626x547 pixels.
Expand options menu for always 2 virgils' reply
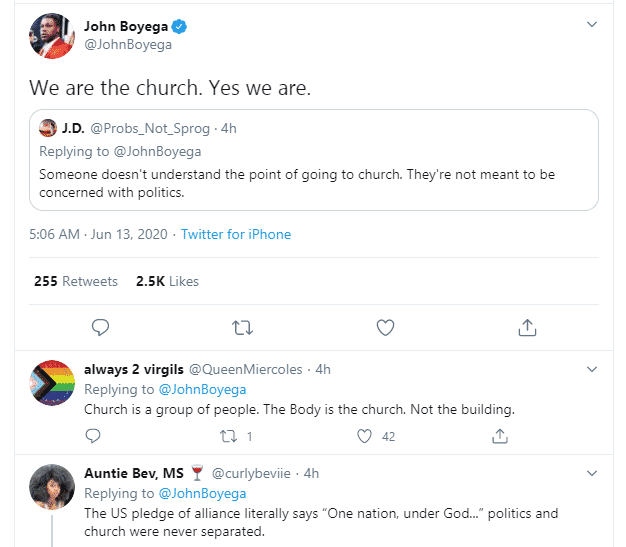pos(591,369)
